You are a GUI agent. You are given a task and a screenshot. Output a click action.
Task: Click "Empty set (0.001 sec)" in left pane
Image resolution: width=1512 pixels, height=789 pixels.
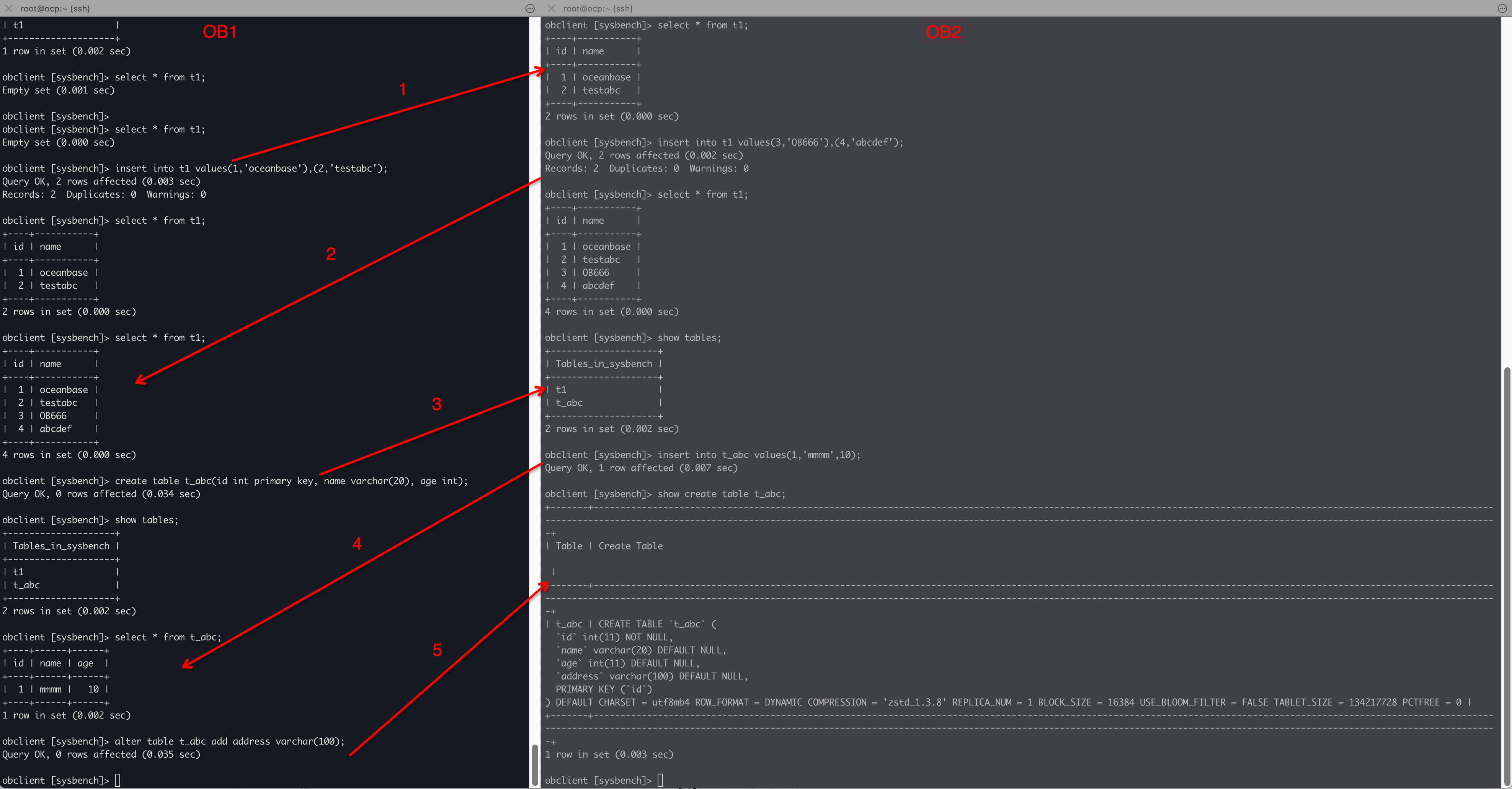tap(58, 90)
